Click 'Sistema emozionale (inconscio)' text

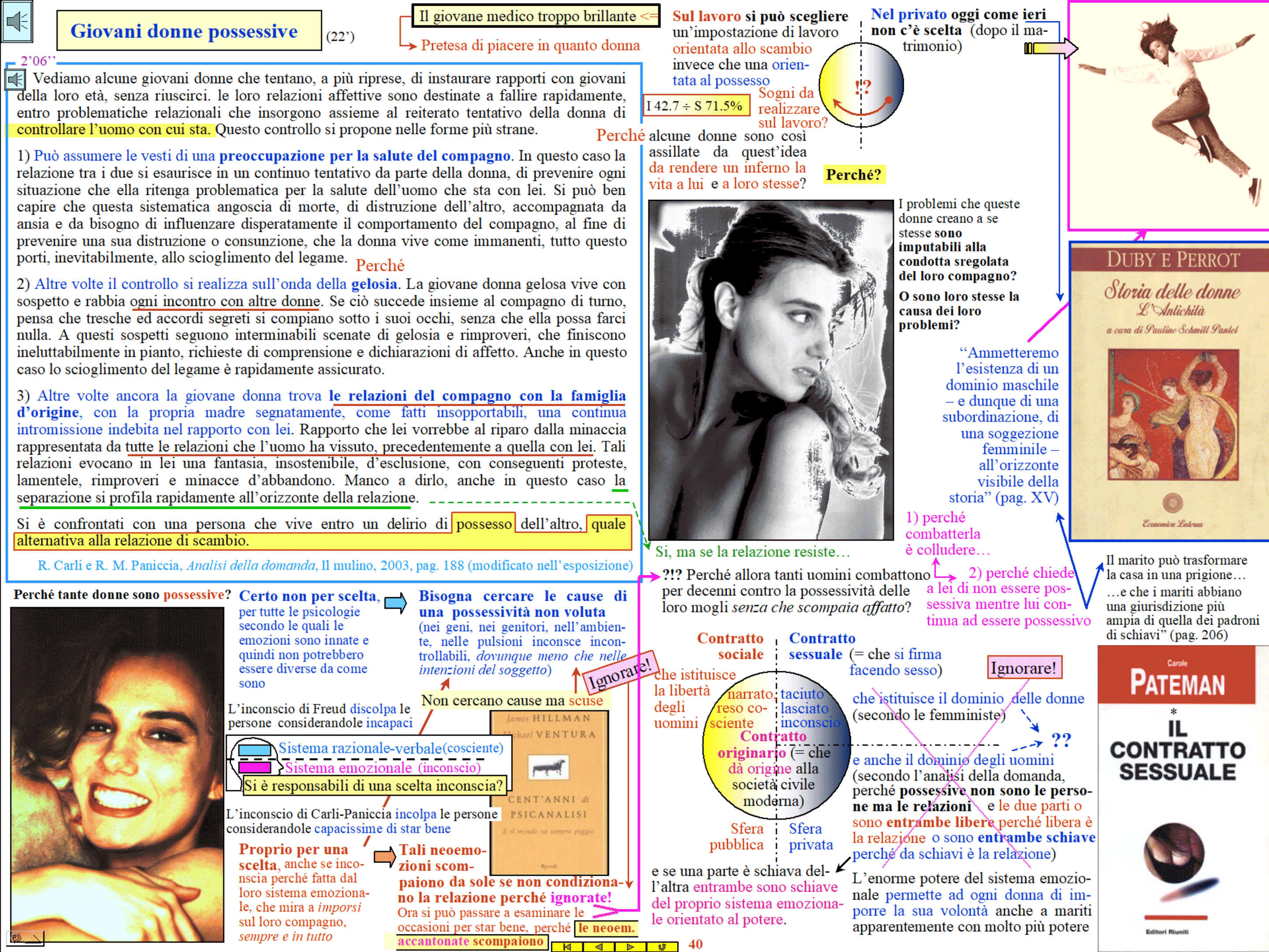point(383,767)
